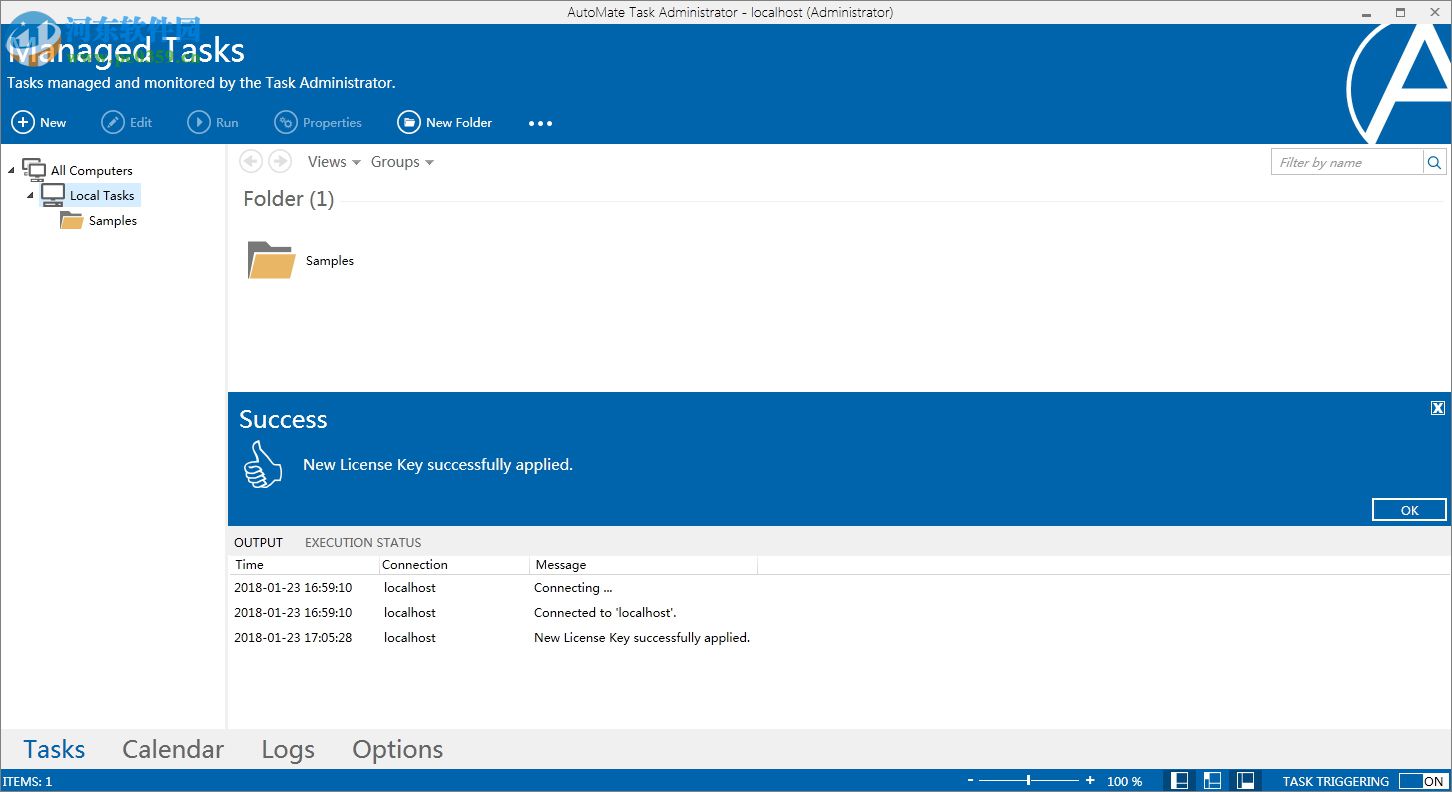Switch to the OUTPUT tab
Image resolution: width=1452 pixels, height=792 pixels.
pyautogui.click(x=259, y=542)
